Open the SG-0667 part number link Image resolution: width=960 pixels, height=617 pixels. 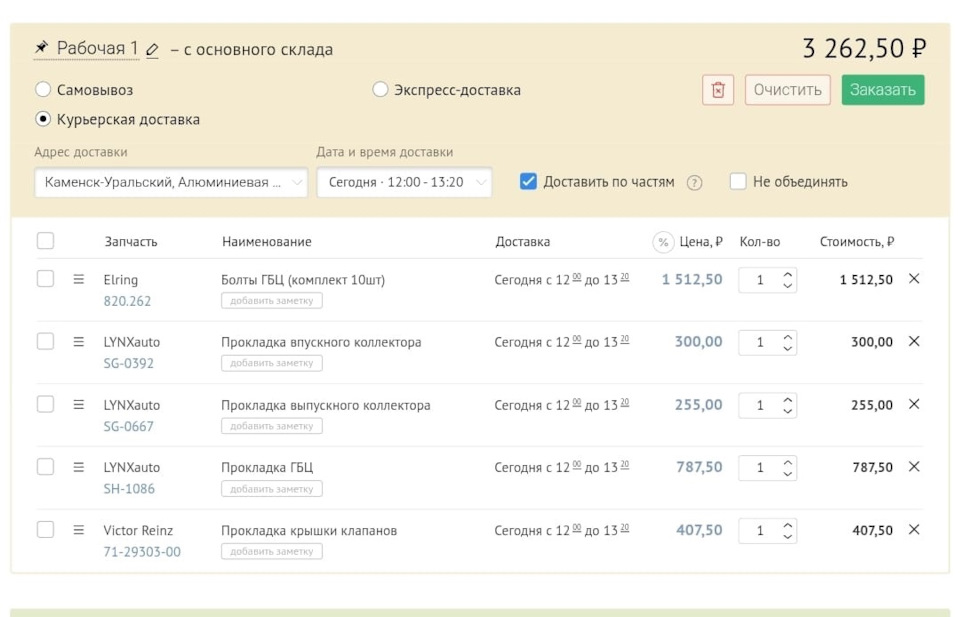pyautogui.click(x=129, y=426)
